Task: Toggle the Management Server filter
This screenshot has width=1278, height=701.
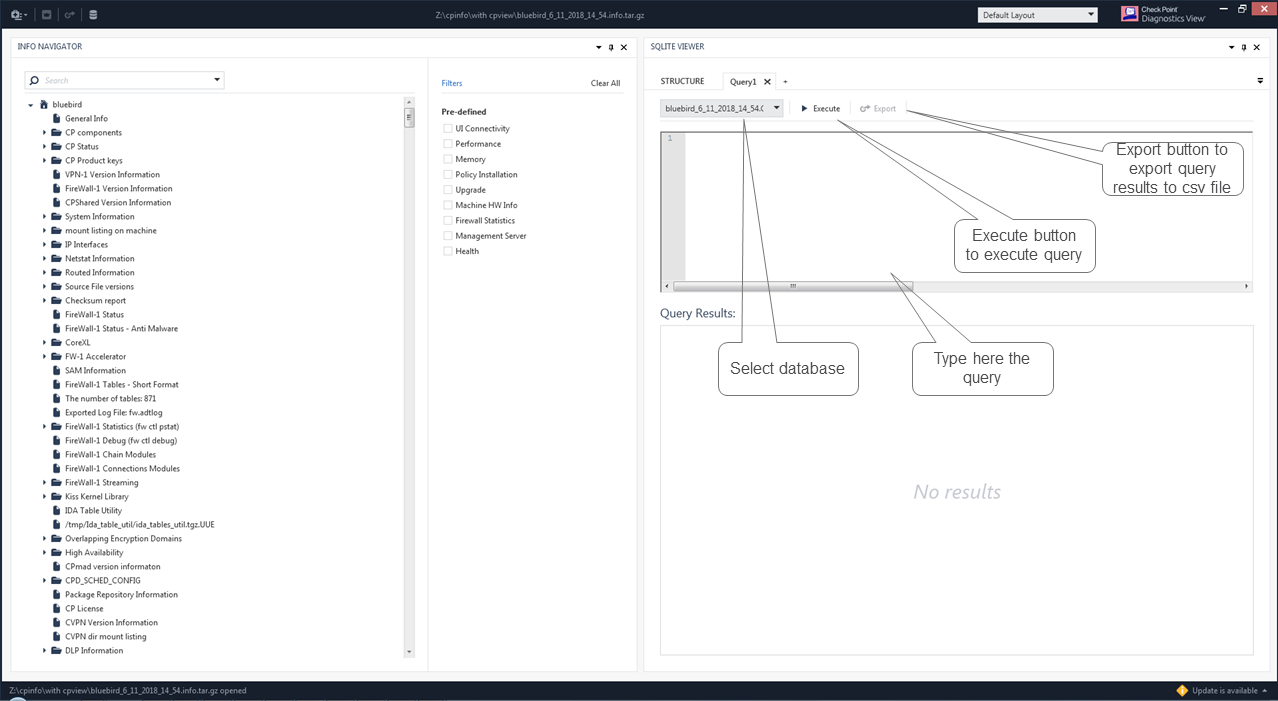Action: click(448, 236)
